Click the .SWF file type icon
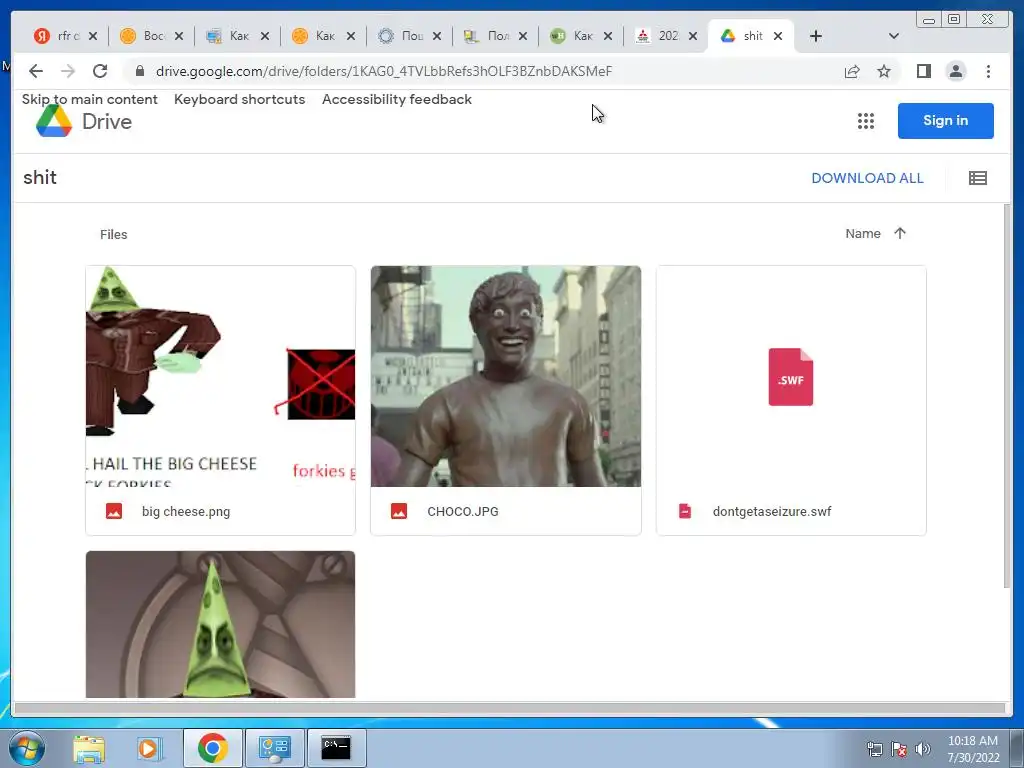Viewport: 1024px width, 768px height. (x=791, y=377)
